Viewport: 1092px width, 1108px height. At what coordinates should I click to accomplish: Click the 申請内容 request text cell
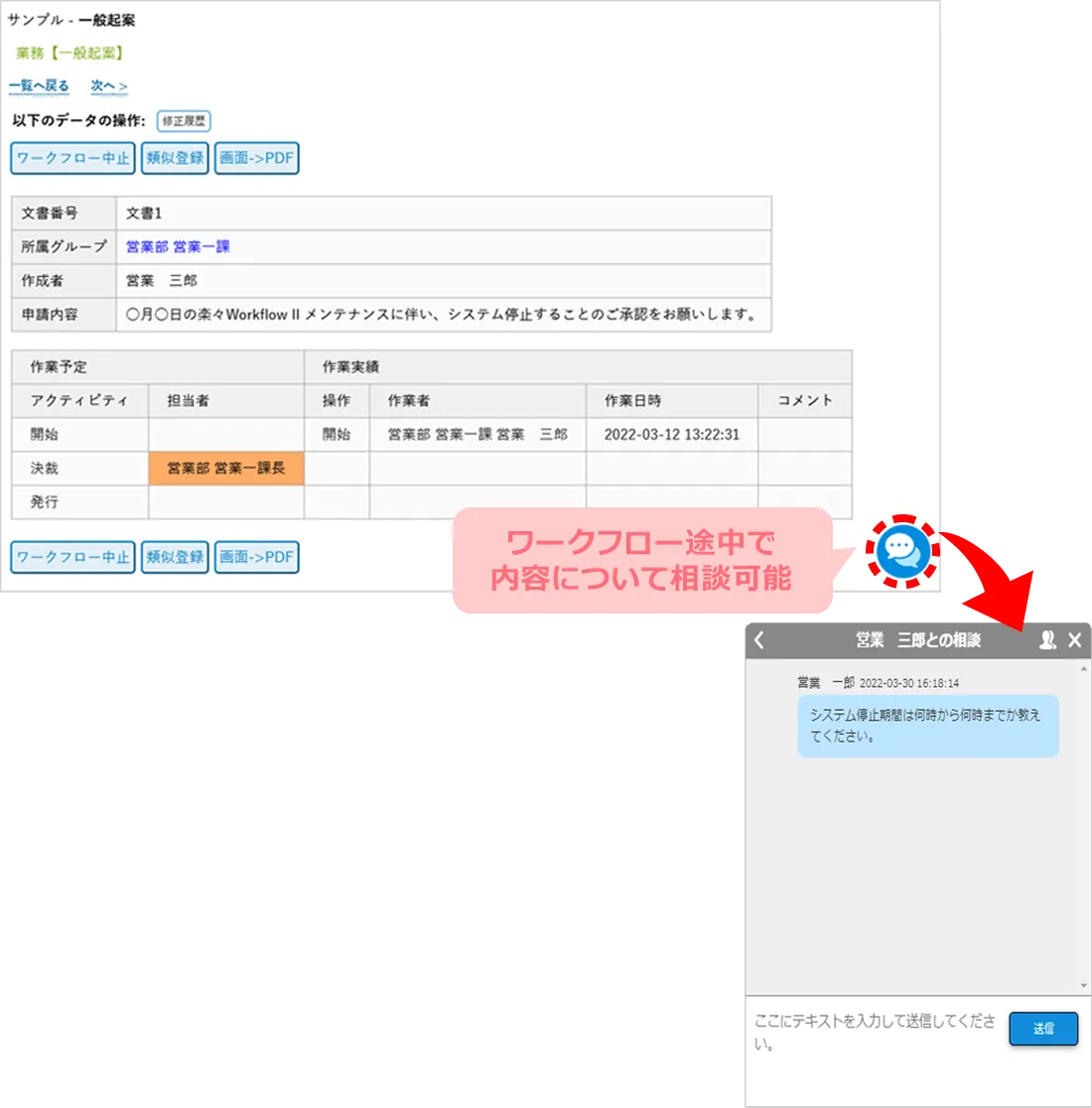tap(444, 315)
